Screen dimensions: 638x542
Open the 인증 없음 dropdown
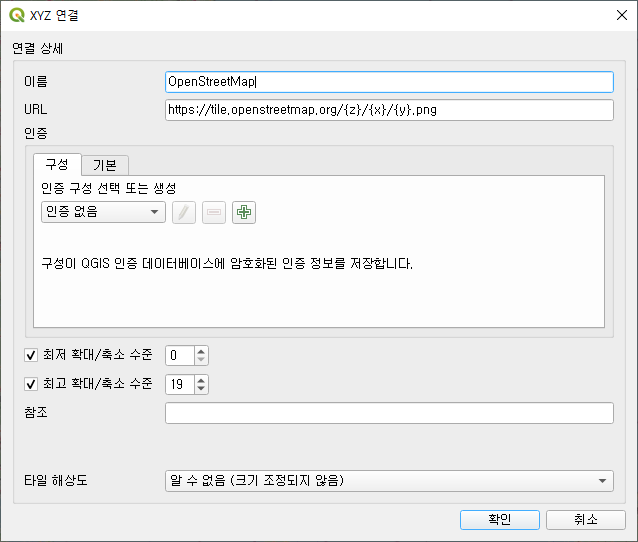pos(103,212)
